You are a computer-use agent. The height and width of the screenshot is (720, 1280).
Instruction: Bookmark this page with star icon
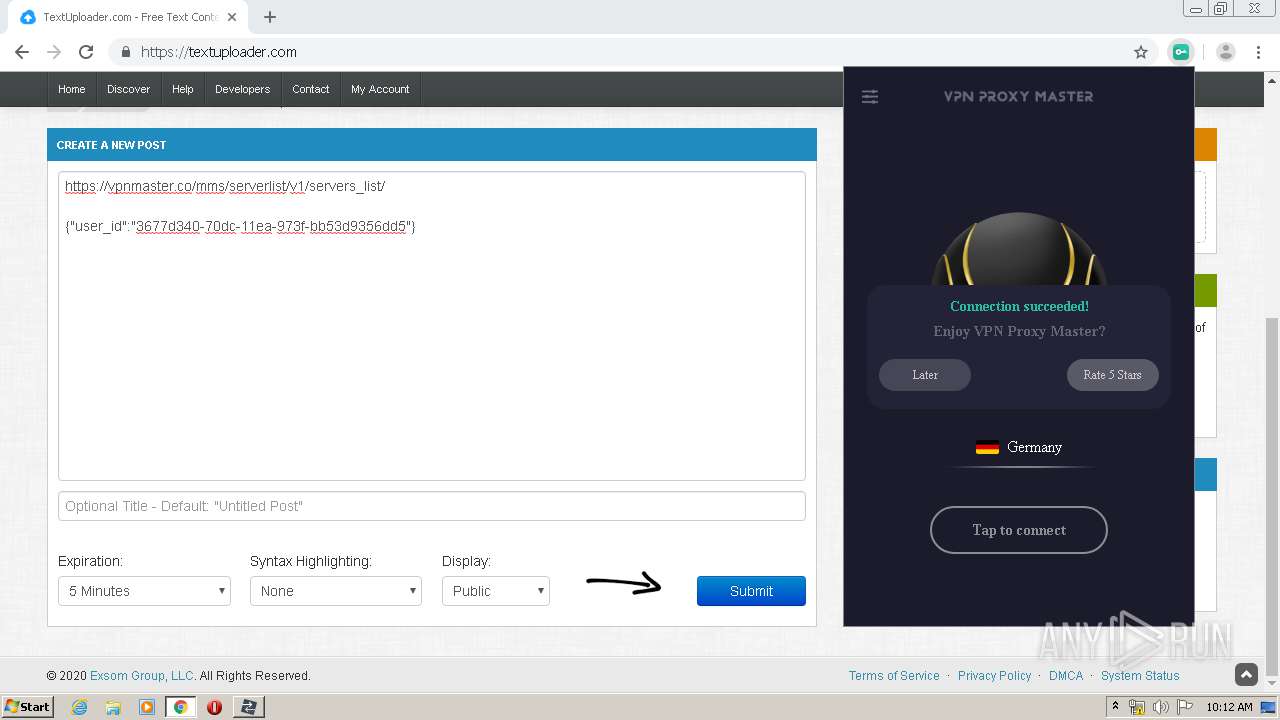click(x=1141, y=52)
